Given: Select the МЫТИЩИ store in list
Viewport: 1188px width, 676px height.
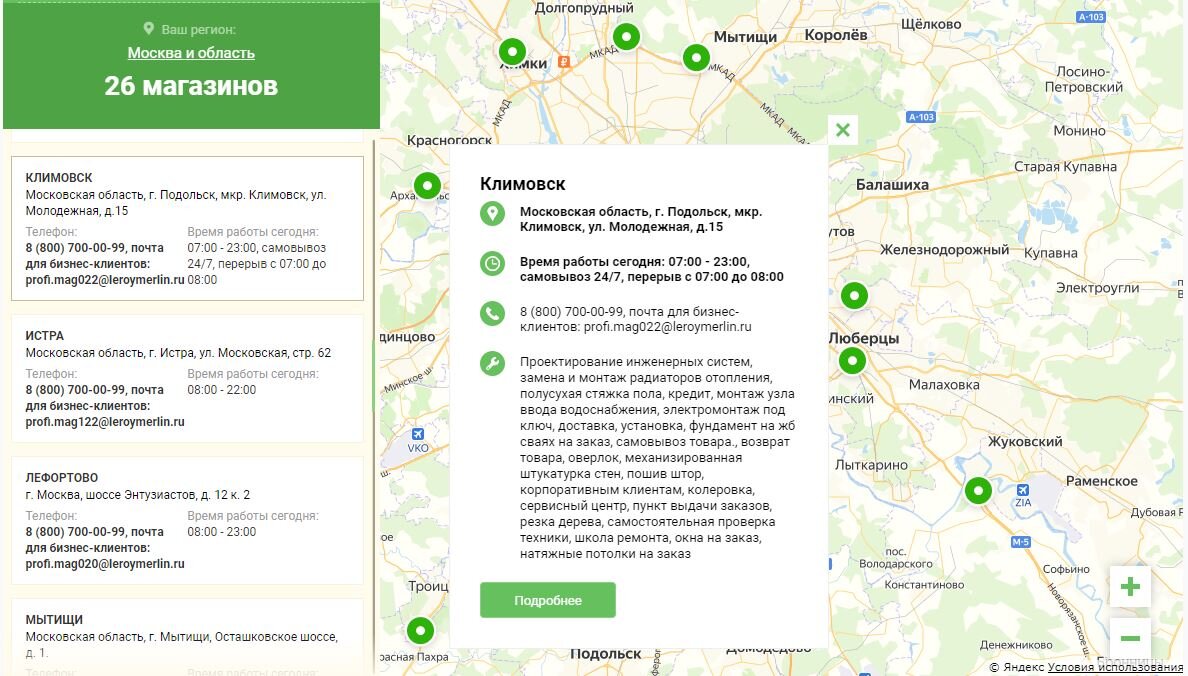Looking at the screenshot, I should point(187,635).
